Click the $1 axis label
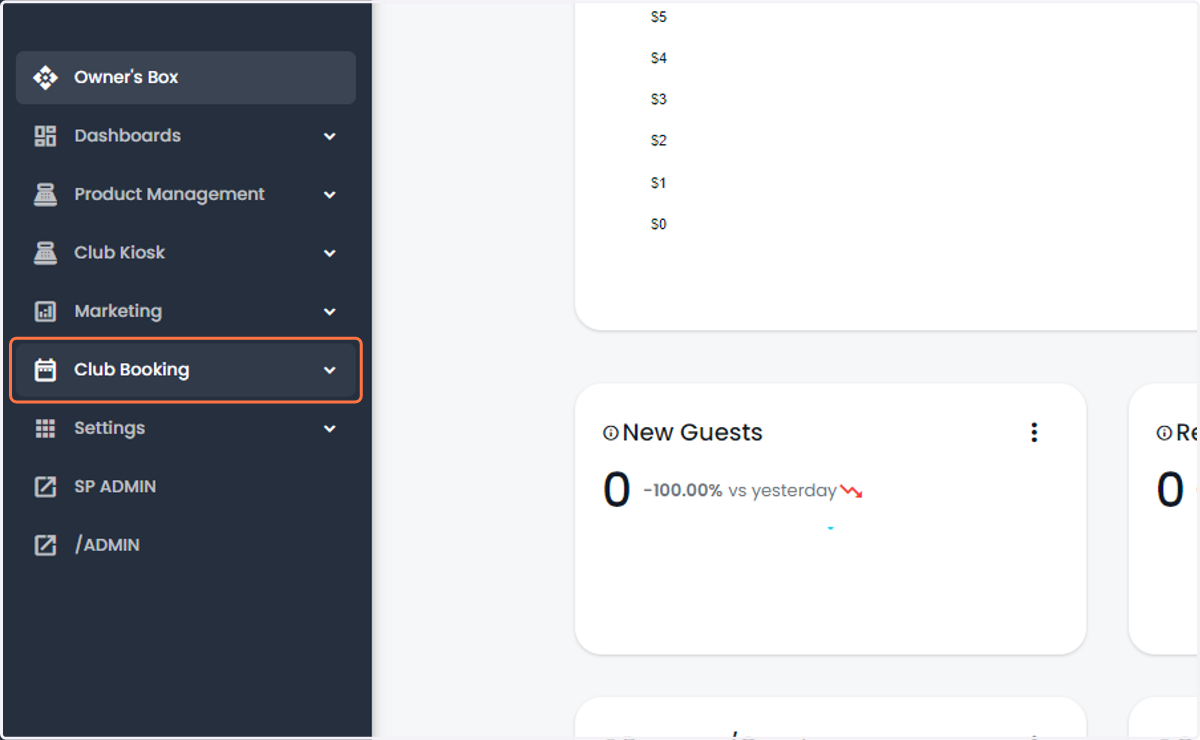This screenshot has height=740, width=1200. pos(658,183)
